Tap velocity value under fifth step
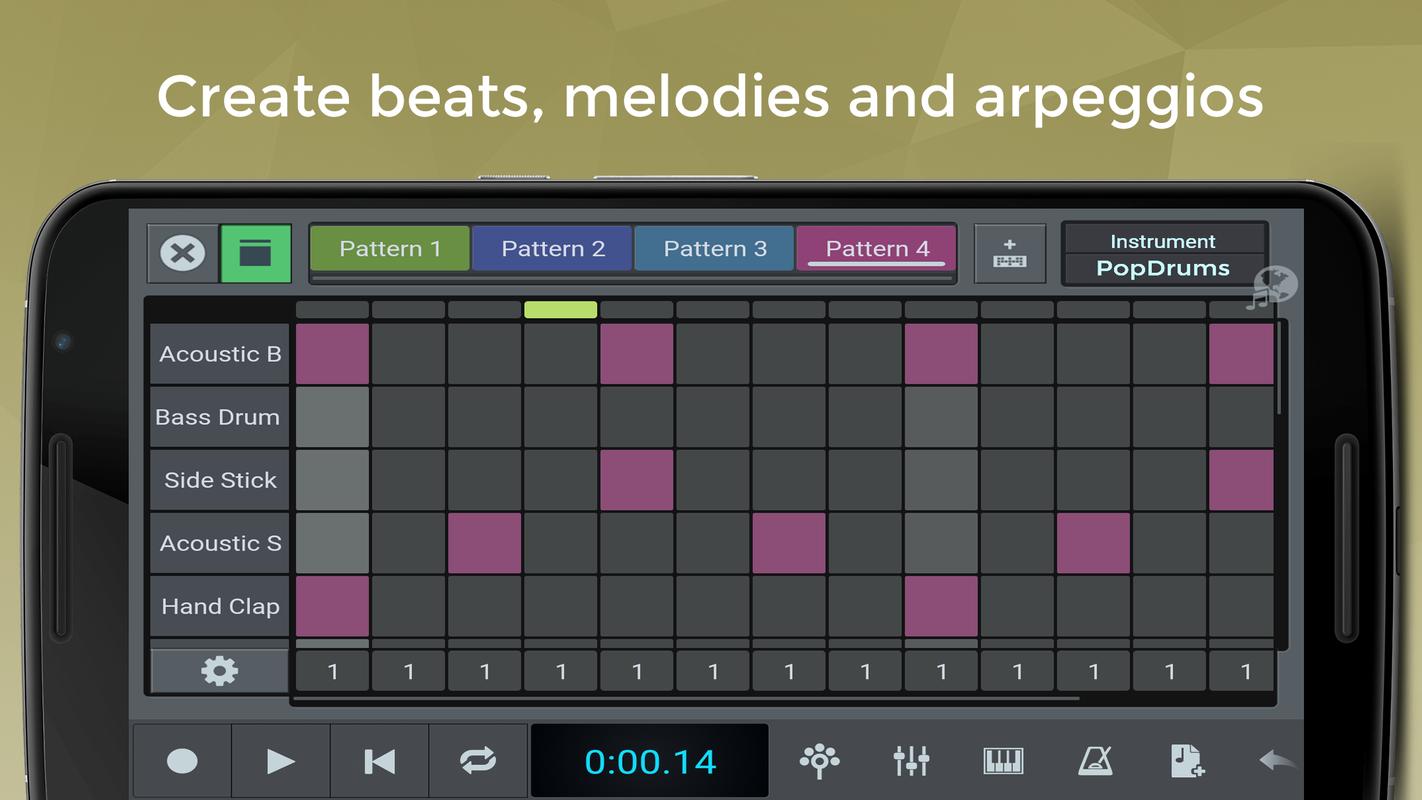The height and width of the screenshot is (800, 1422). 637,672
